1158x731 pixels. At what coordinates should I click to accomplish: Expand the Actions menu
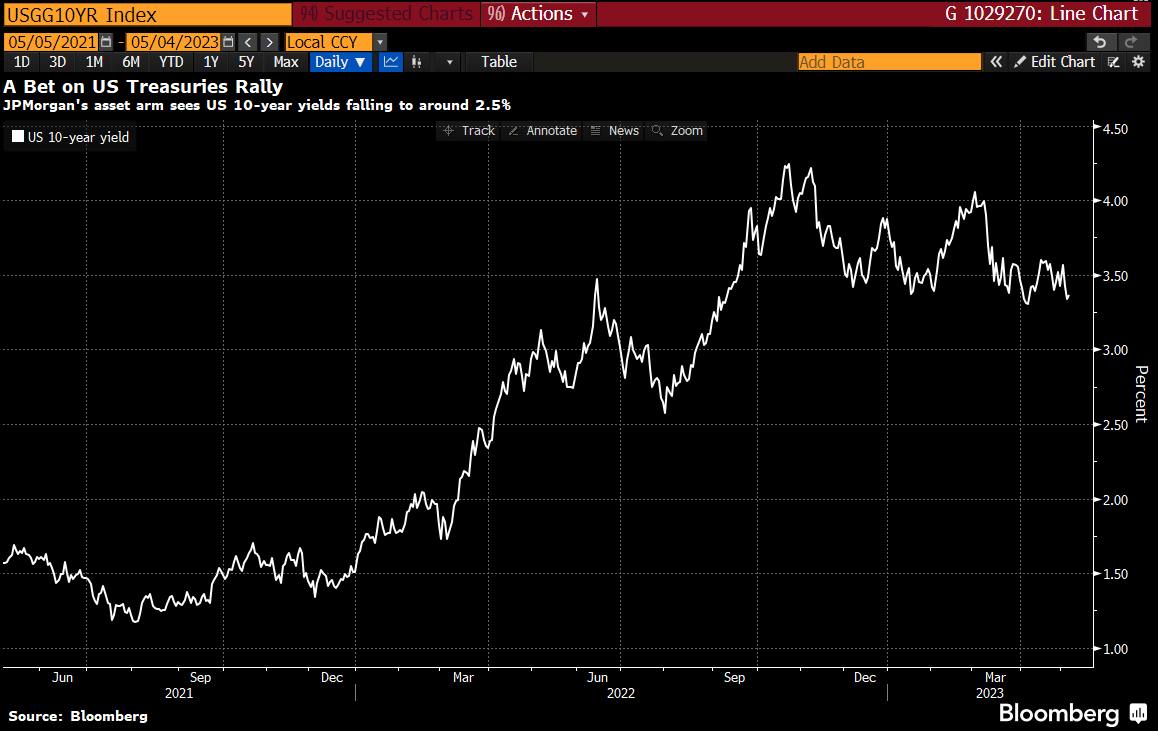point(538,13)
